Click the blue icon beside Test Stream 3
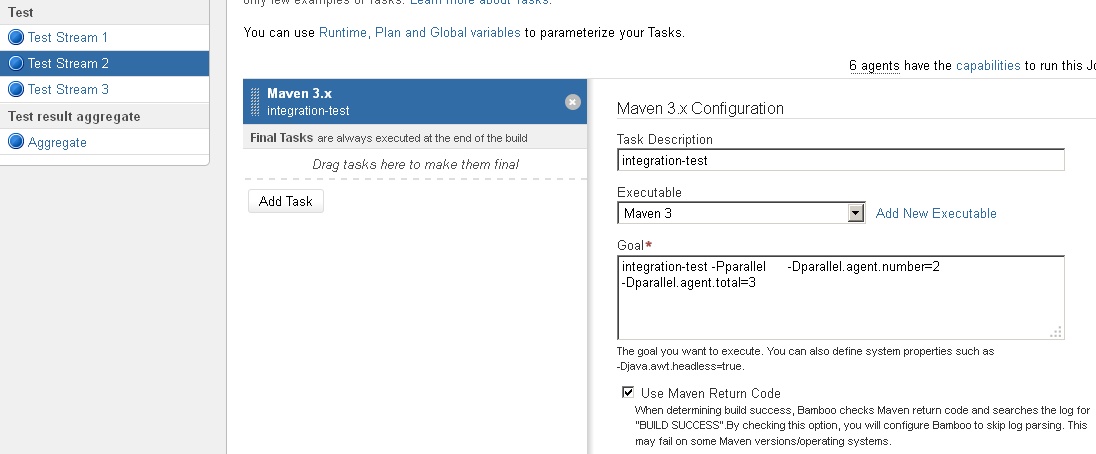Image resolution: width=1096 pixels, height=454 pixels. [x=15, y=89]
